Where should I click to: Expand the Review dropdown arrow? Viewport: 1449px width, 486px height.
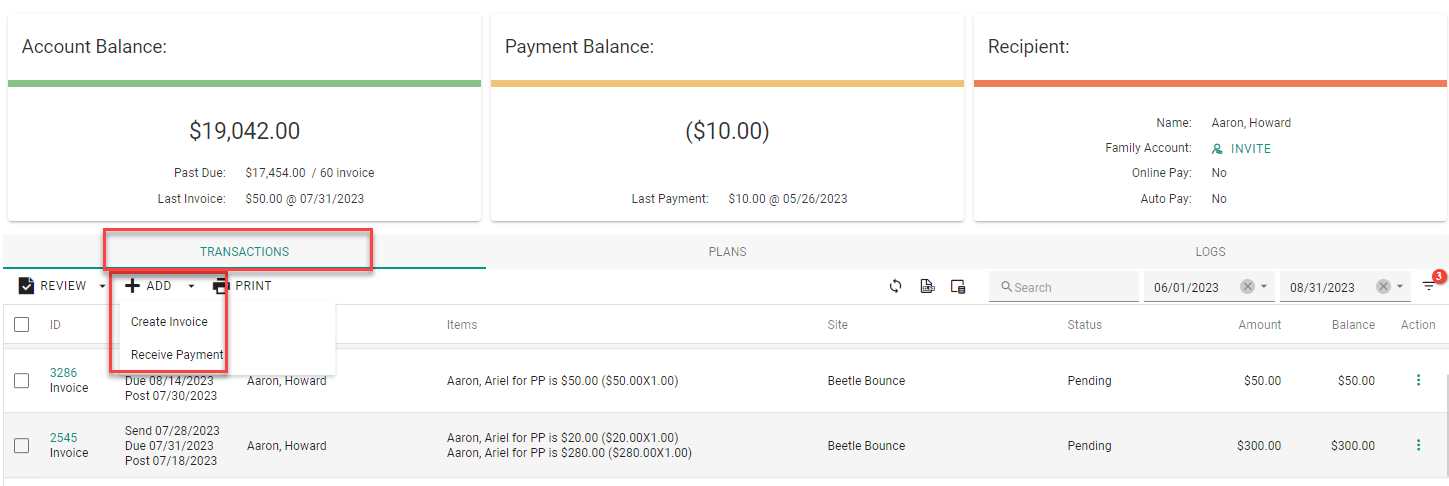pos(102,287)
